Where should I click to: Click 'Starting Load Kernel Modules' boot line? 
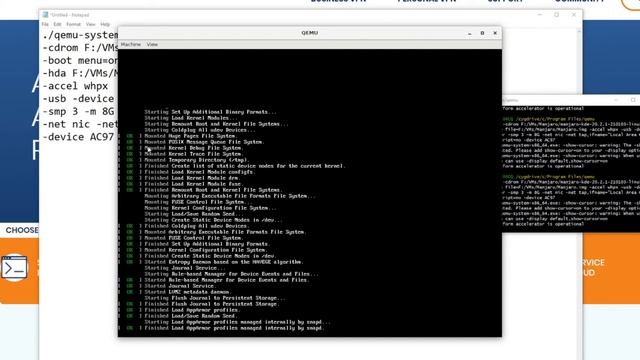[191, 118]
